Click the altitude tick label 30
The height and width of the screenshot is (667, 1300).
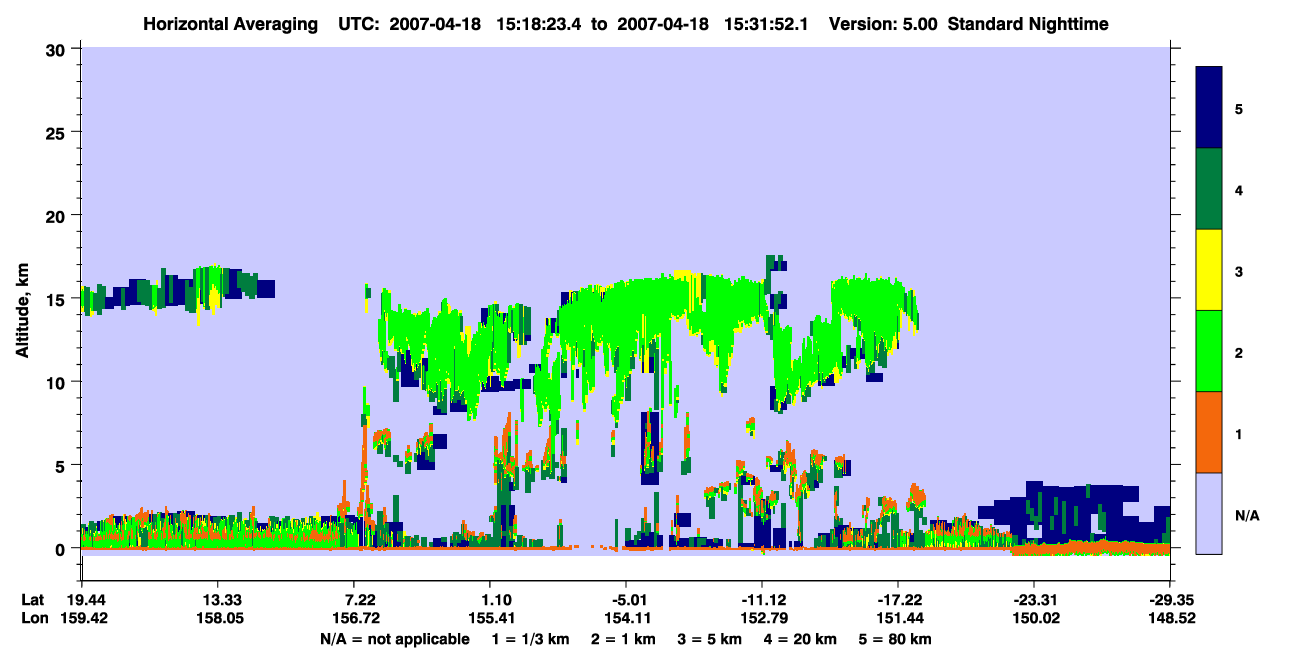point(58,49)
